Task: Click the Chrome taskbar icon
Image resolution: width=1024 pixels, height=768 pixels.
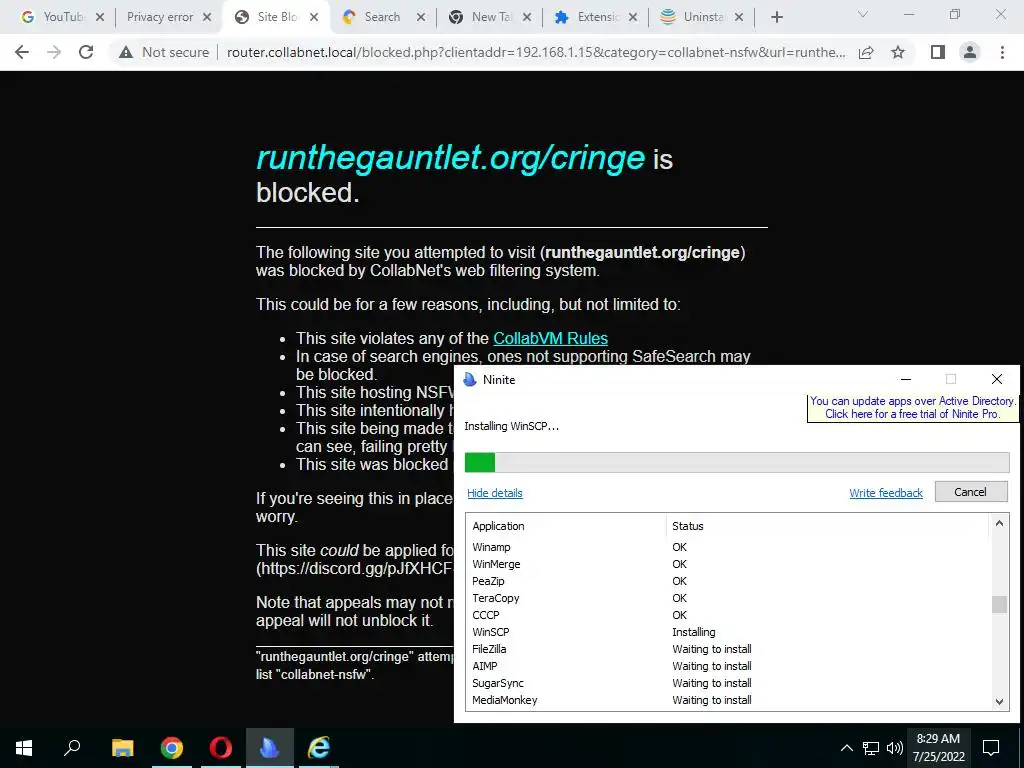Action: 172,748
